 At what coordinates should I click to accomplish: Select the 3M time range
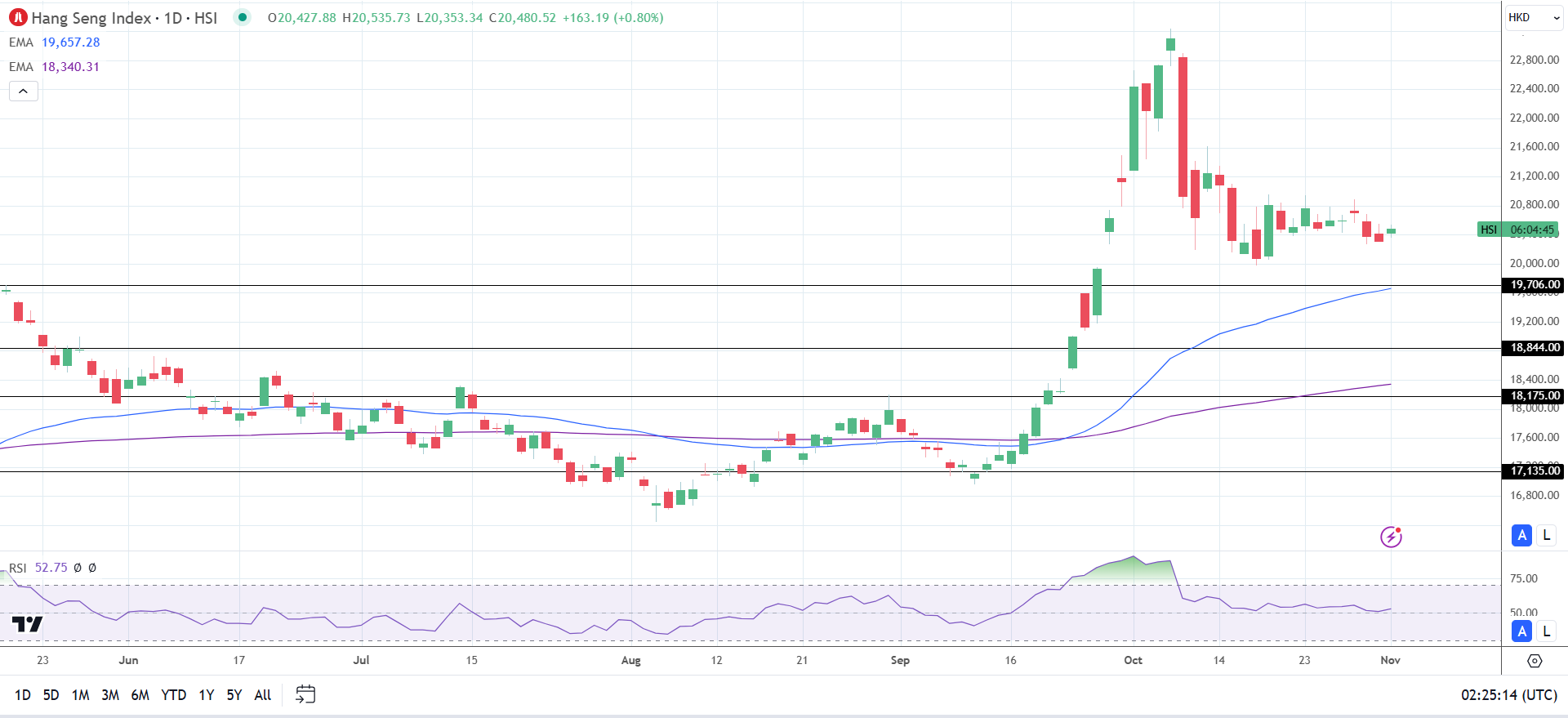pyautogui.click(x=110, y=695)
